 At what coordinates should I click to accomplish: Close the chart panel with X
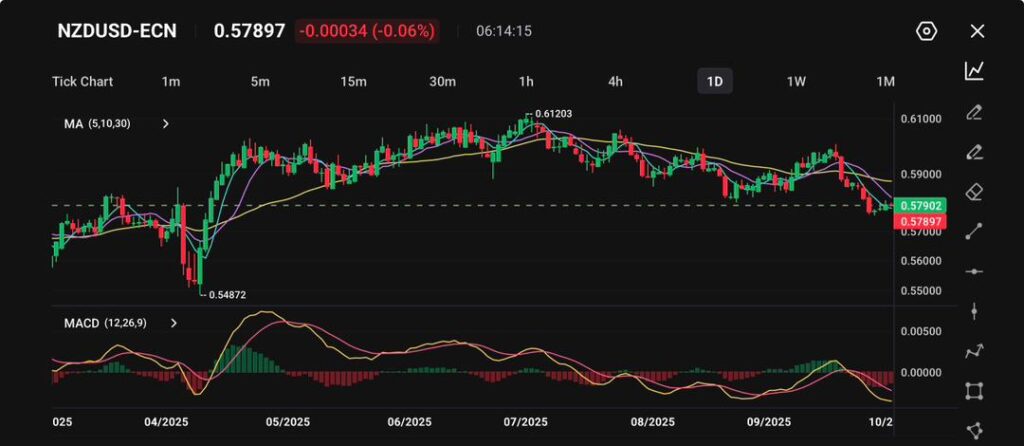click(977, 31)
